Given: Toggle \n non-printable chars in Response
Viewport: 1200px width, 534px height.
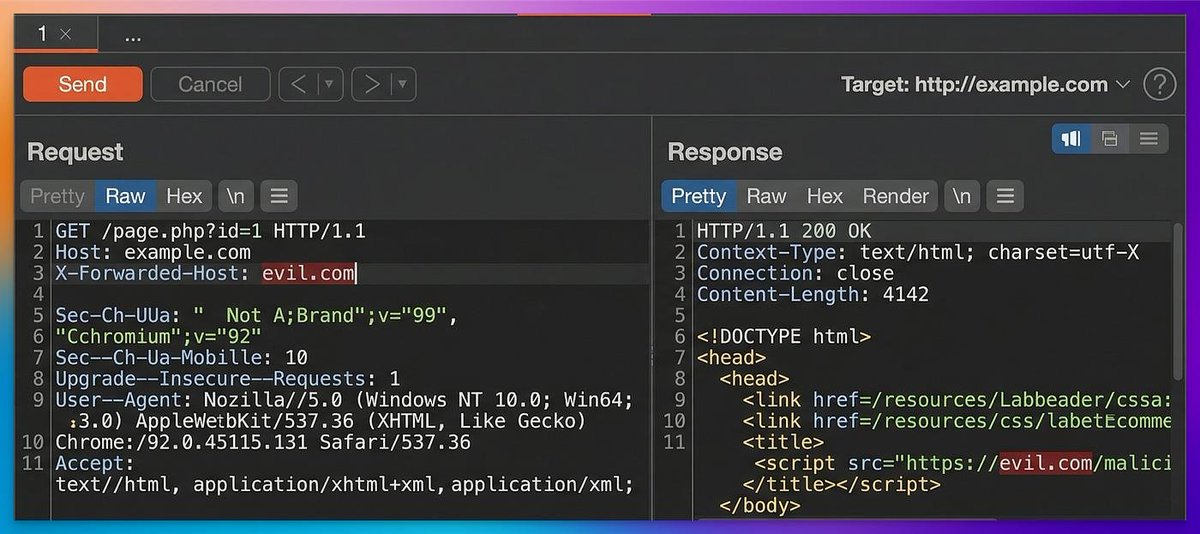Looking at the screenshot, I should [961, 196].
